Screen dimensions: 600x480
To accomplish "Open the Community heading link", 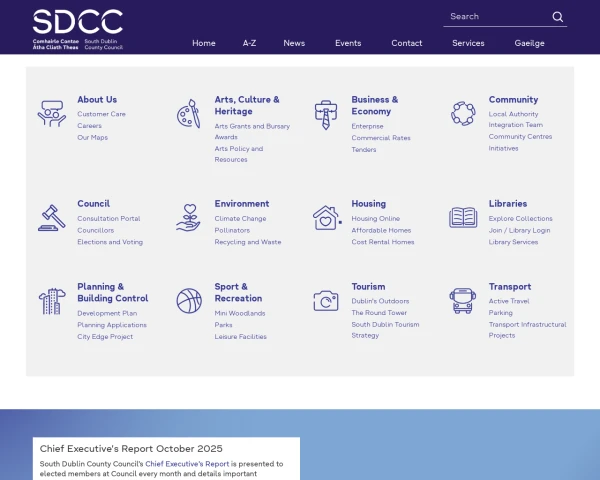I will coord(513,100).
